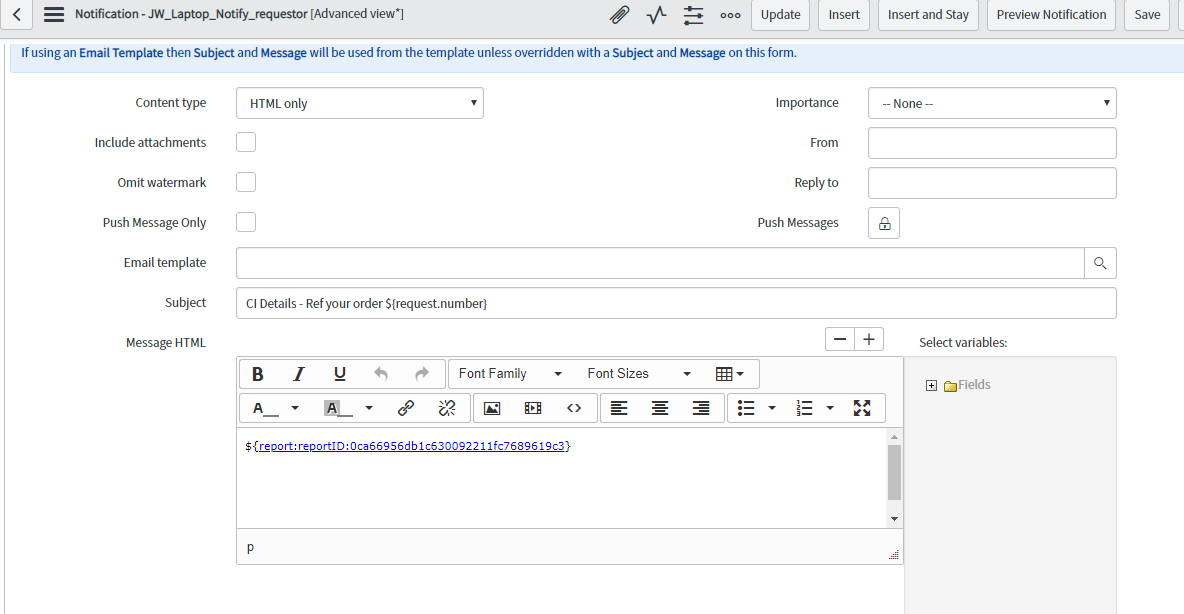Viewport: 1184px width, 614px height.
Task: Shrink the editor with minus button
Action: pos(840,340)
